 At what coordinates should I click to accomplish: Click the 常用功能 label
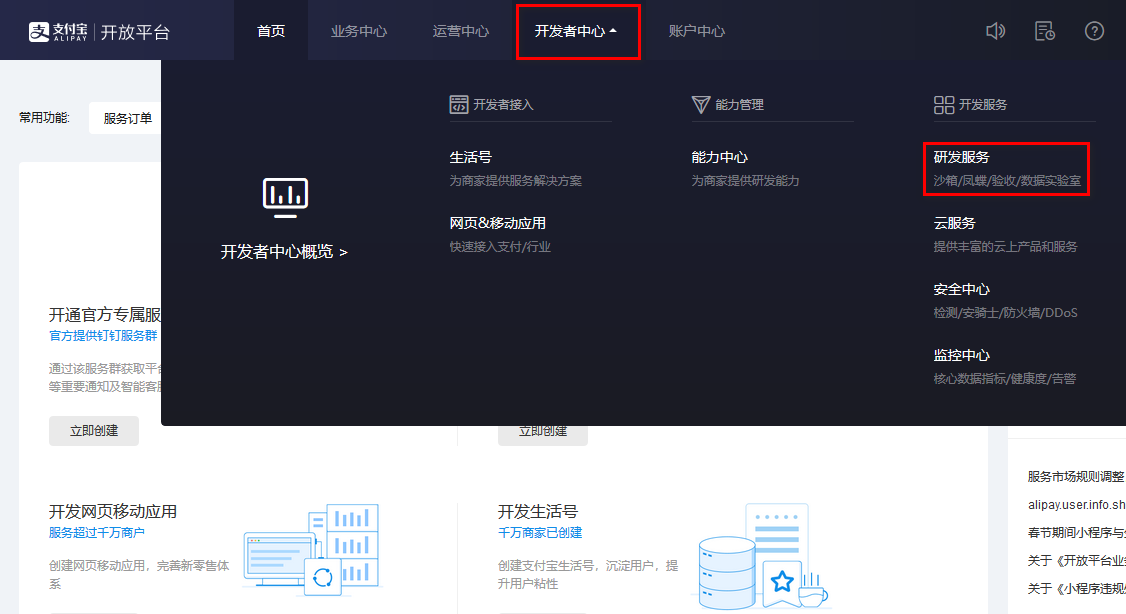coord(45,118)
